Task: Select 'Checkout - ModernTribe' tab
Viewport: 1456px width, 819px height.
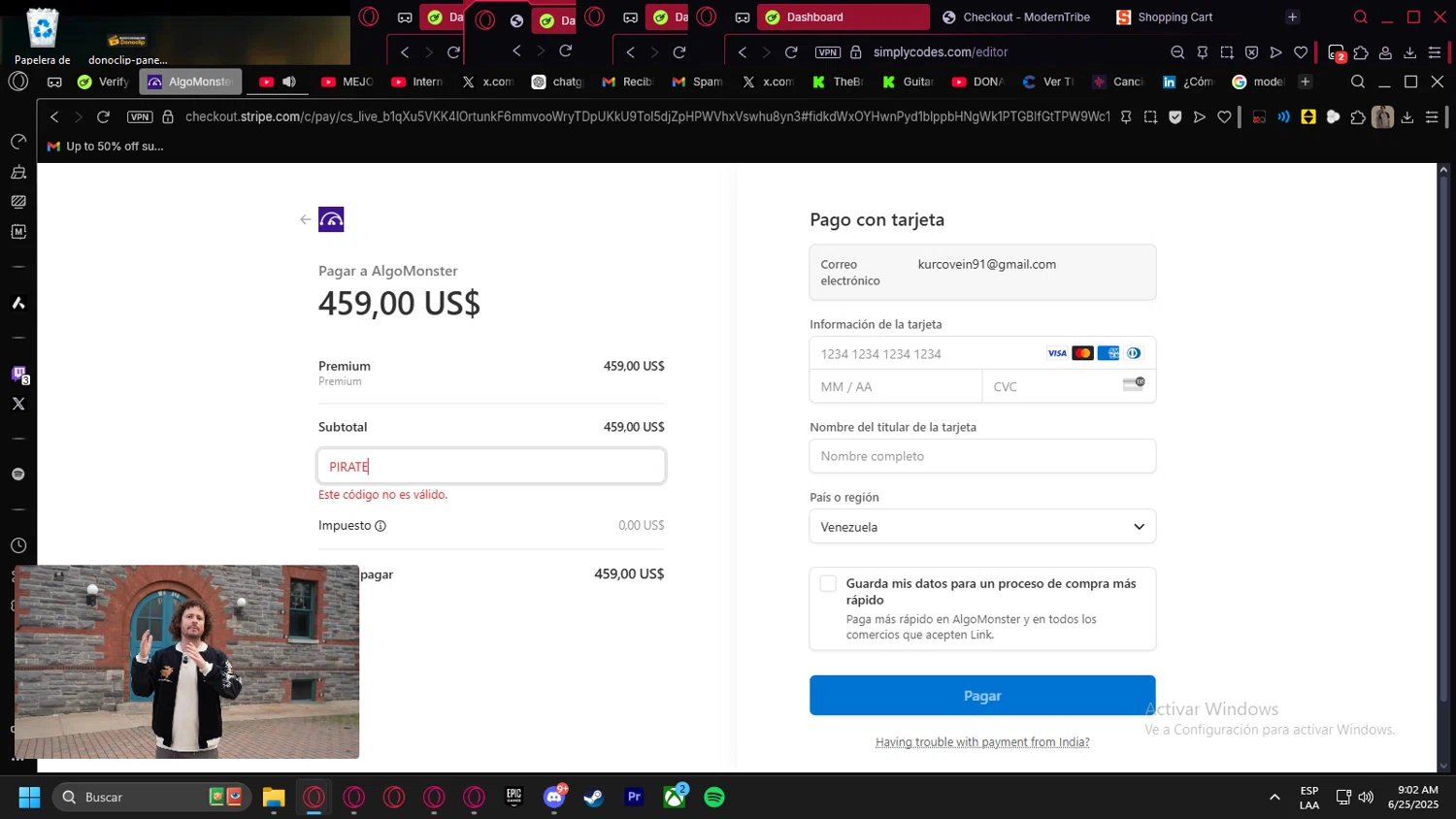Action: tap(1016, 16)
